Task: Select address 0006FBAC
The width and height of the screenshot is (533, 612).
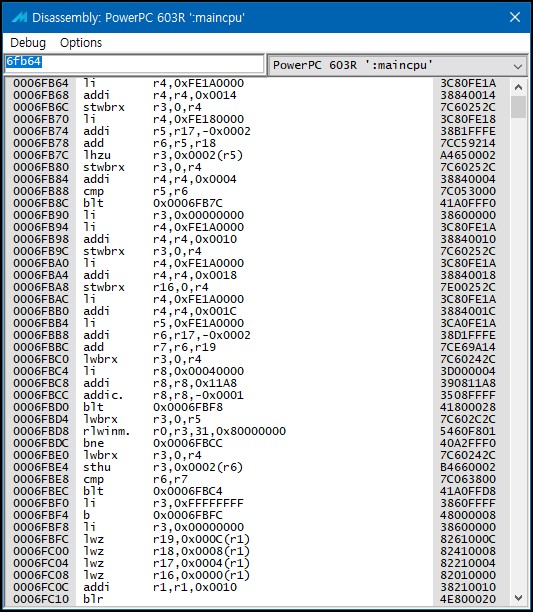Action: coord(41,299)
